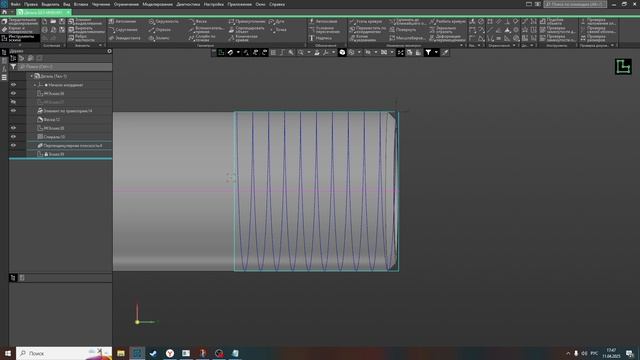Screen dimensions: 640x360
Task: Open the Моделирование menu
Action: coord(157,4)
